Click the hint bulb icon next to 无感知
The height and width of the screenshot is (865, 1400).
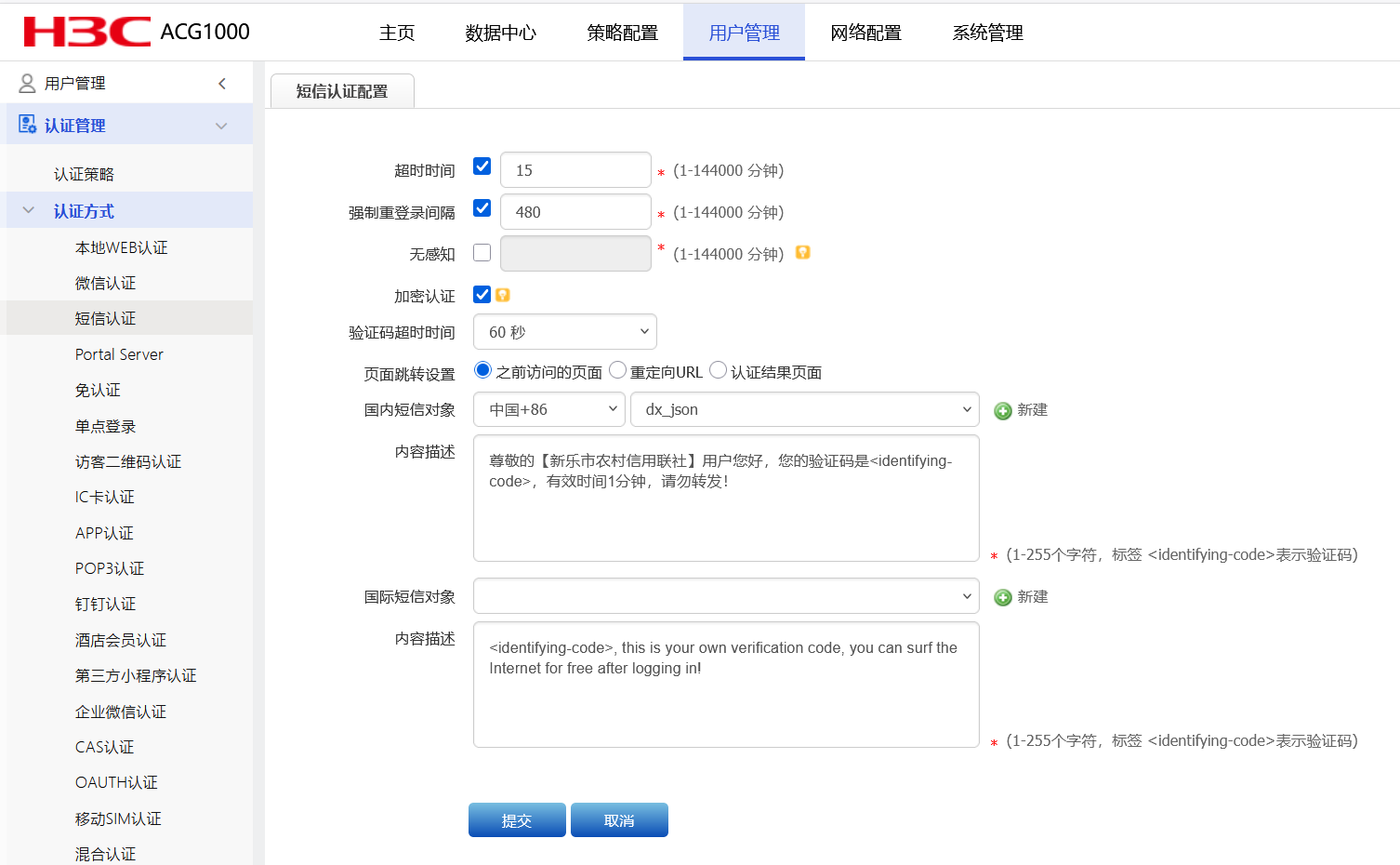803,252
